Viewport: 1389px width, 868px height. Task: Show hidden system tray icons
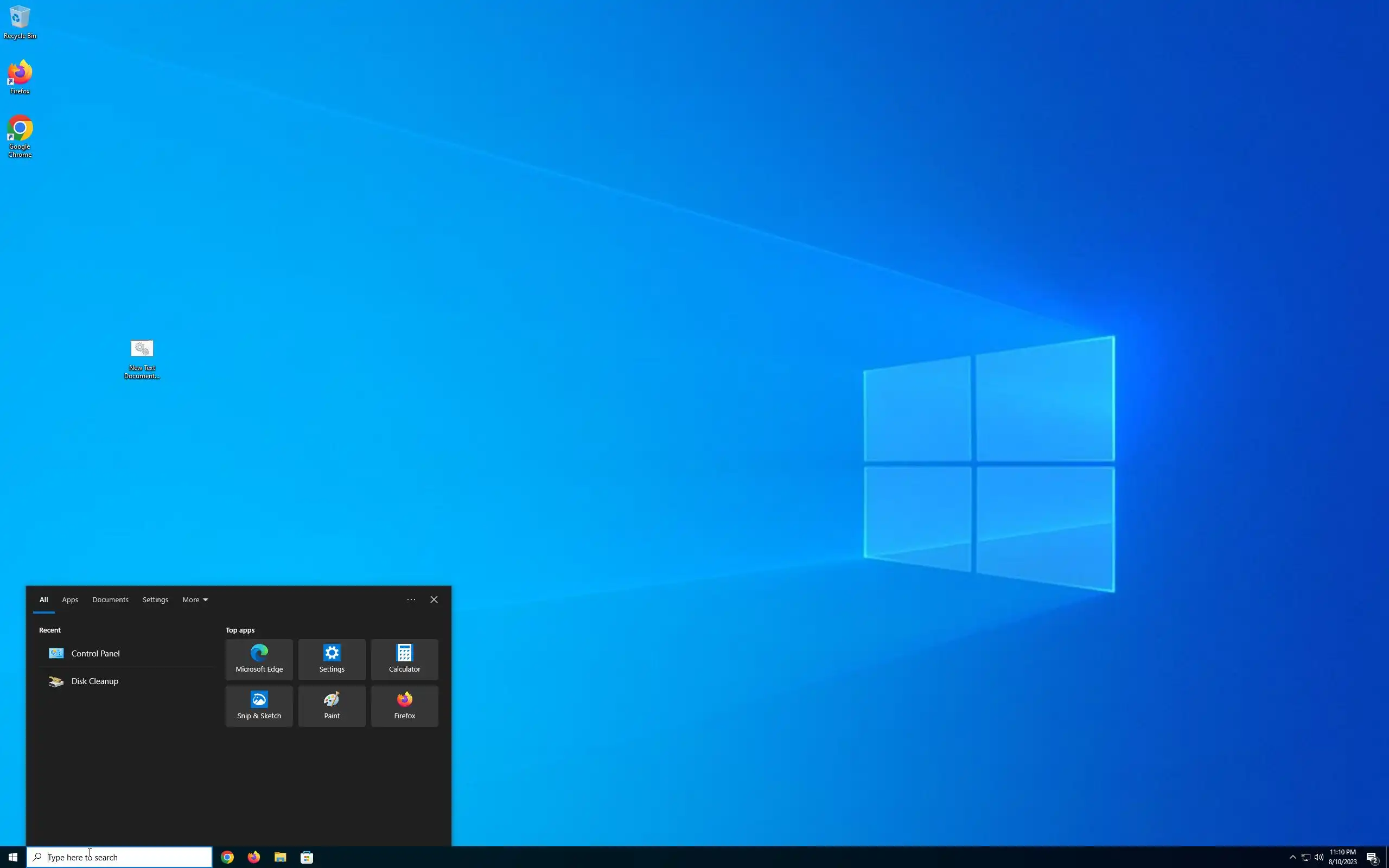1292,857
